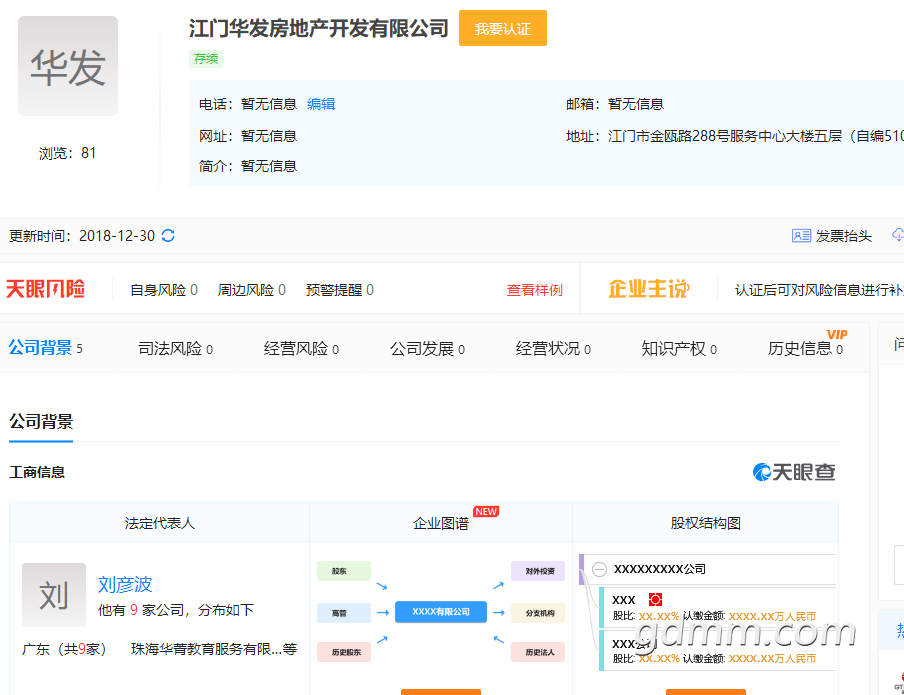
Task: Click the 编辑 link next to phone
Action: click(321, 104)
